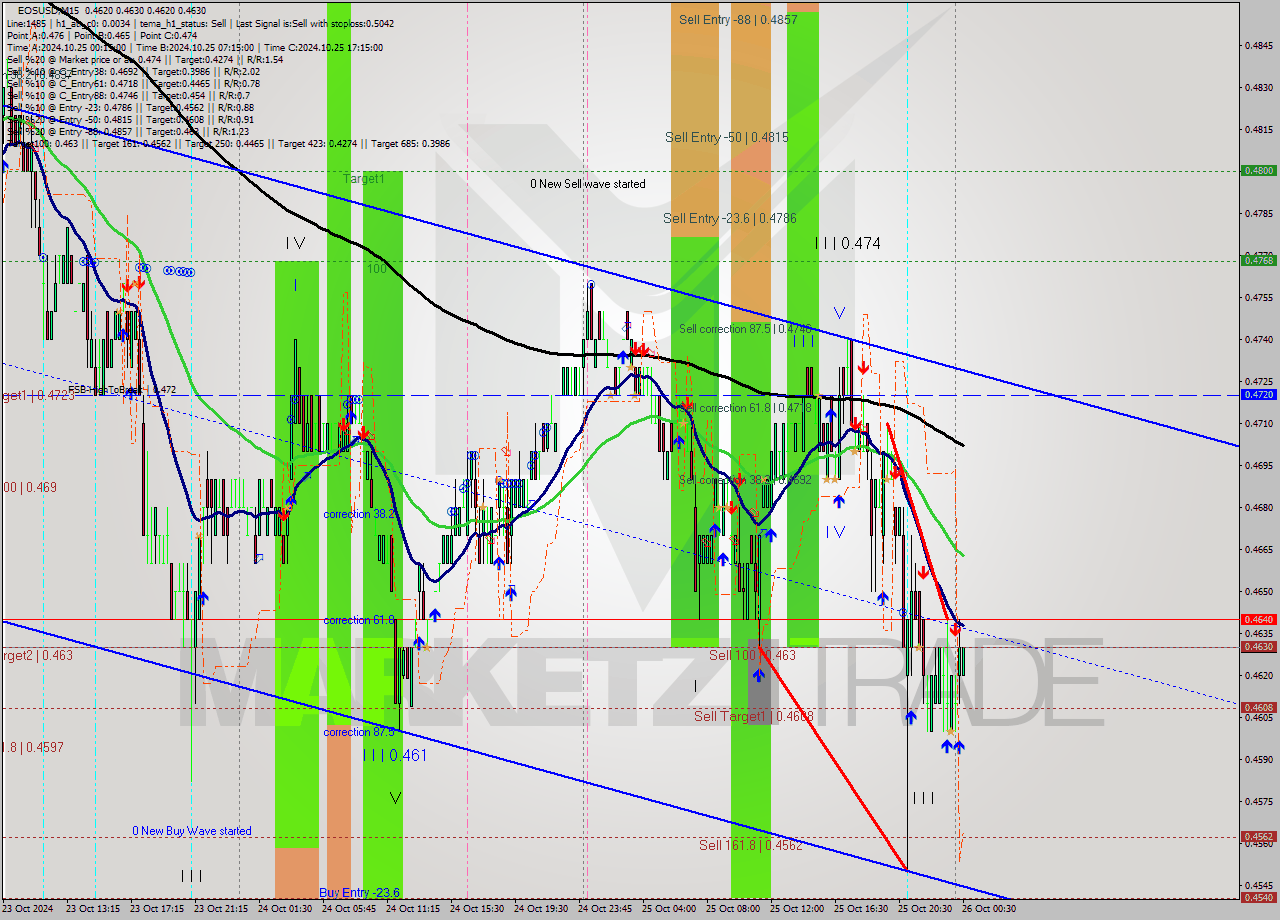This screenshot has width=1280, height=920.
Task: Select the 'Sell Entry -88 | 0.4857' label
Action: coord(738,19)
